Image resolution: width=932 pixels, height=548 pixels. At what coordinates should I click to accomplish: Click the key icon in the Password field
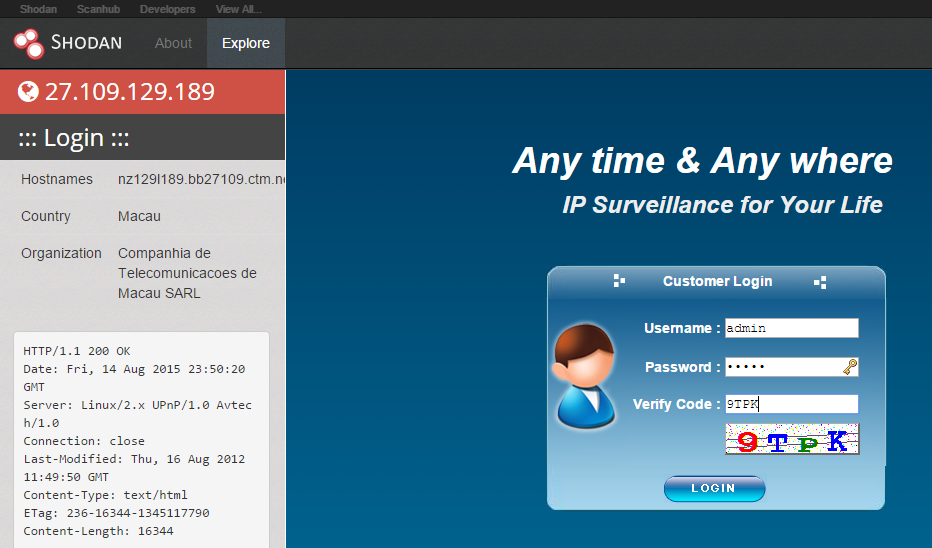click(x=850, y=367)
